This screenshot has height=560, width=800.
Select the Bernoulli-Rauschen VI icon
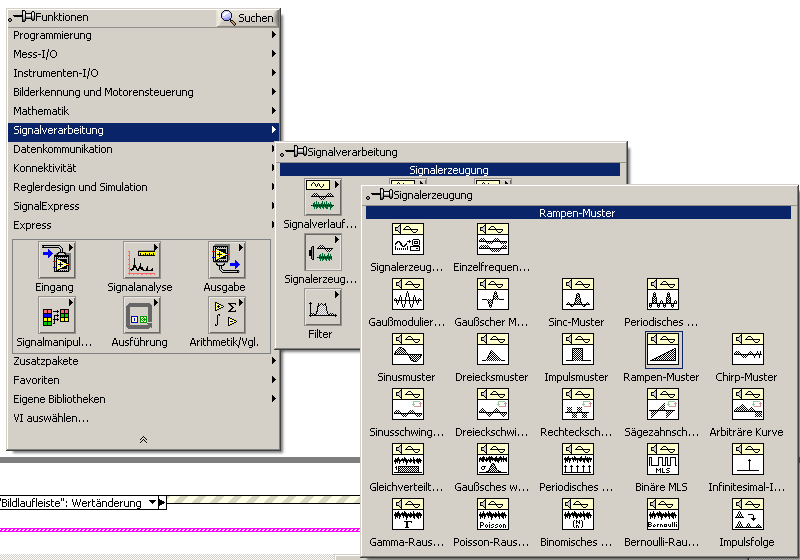coord(663,515)
